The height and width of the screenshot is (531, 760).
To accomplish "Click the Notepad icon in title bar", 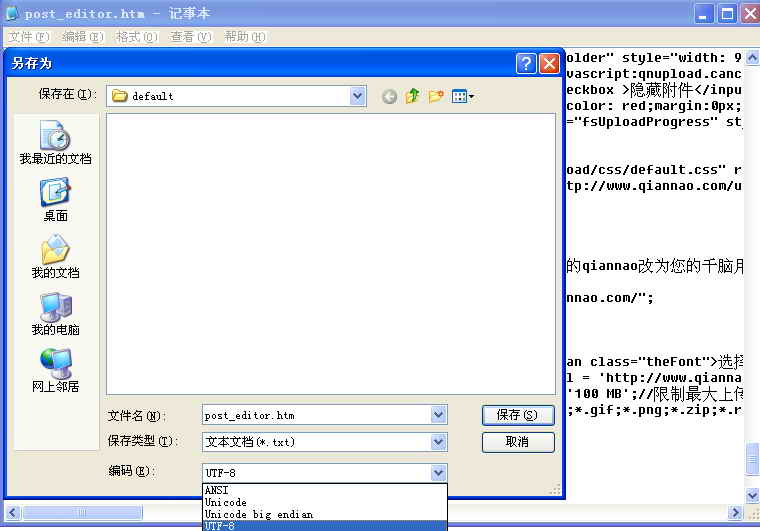I will click(12, 13).
